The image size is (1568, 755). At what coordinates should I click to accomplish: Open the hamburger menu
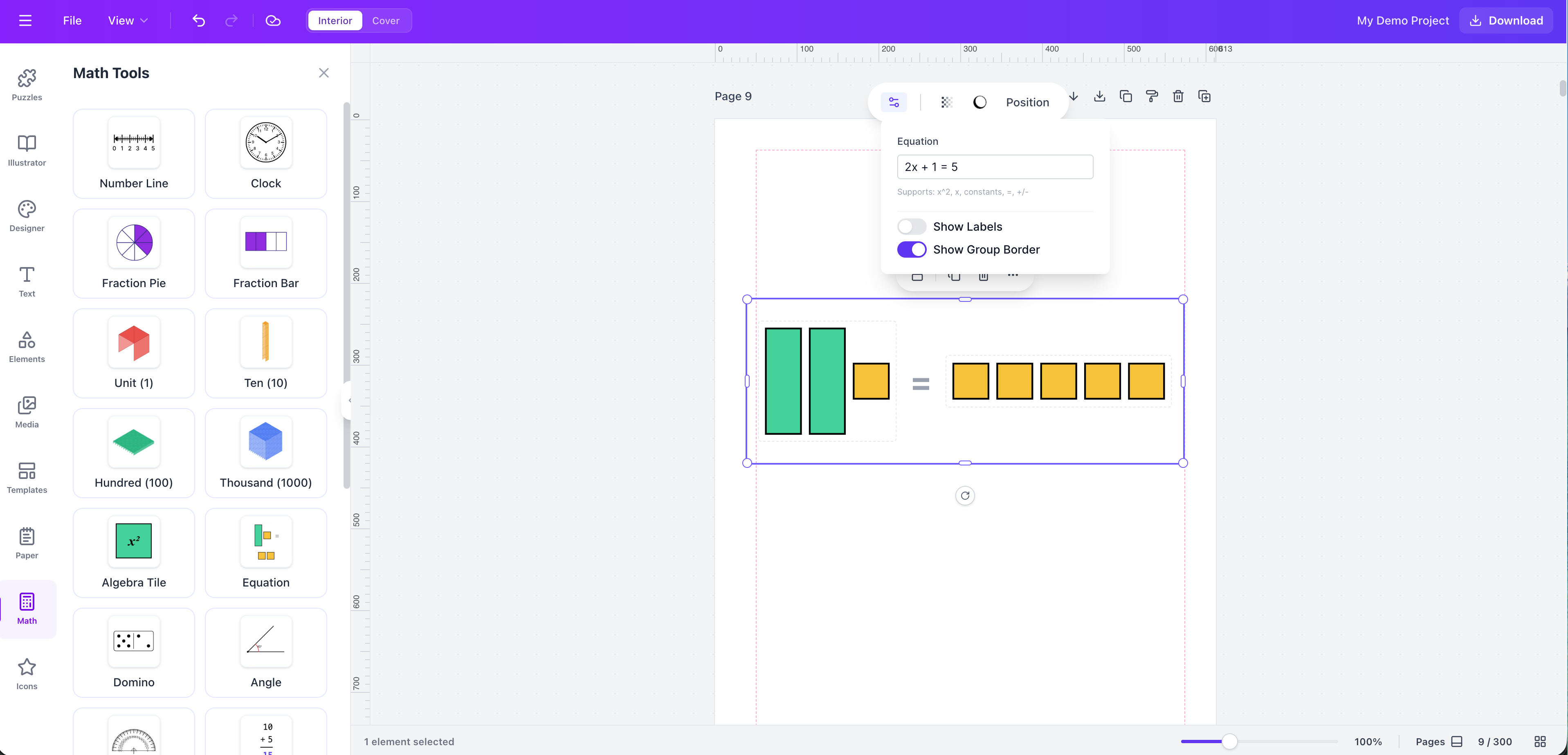click(x=26, y=20)
